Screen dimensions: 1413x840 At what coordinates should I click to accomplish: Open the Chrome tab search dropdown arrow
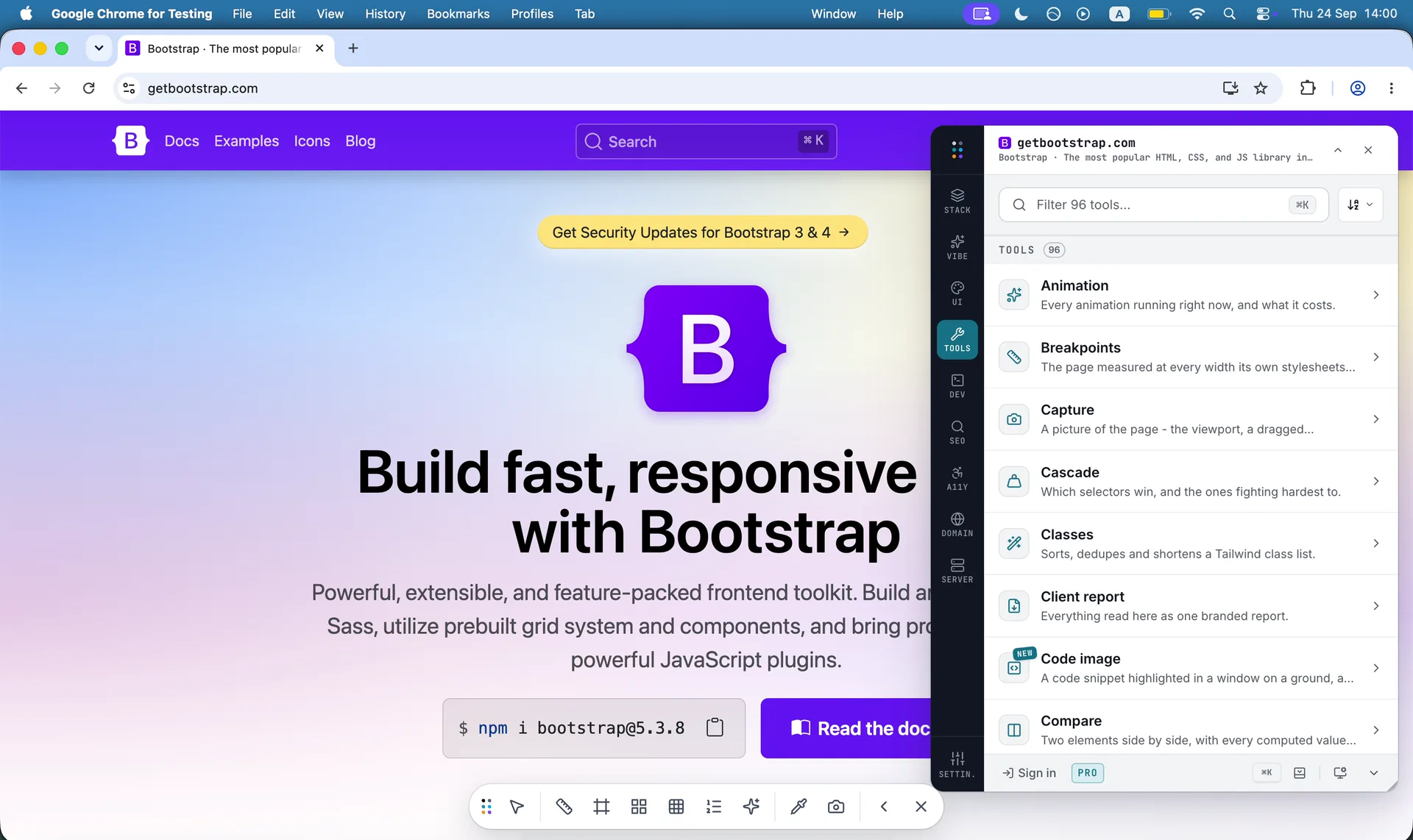pyautogui.click(x=99, y=49)
